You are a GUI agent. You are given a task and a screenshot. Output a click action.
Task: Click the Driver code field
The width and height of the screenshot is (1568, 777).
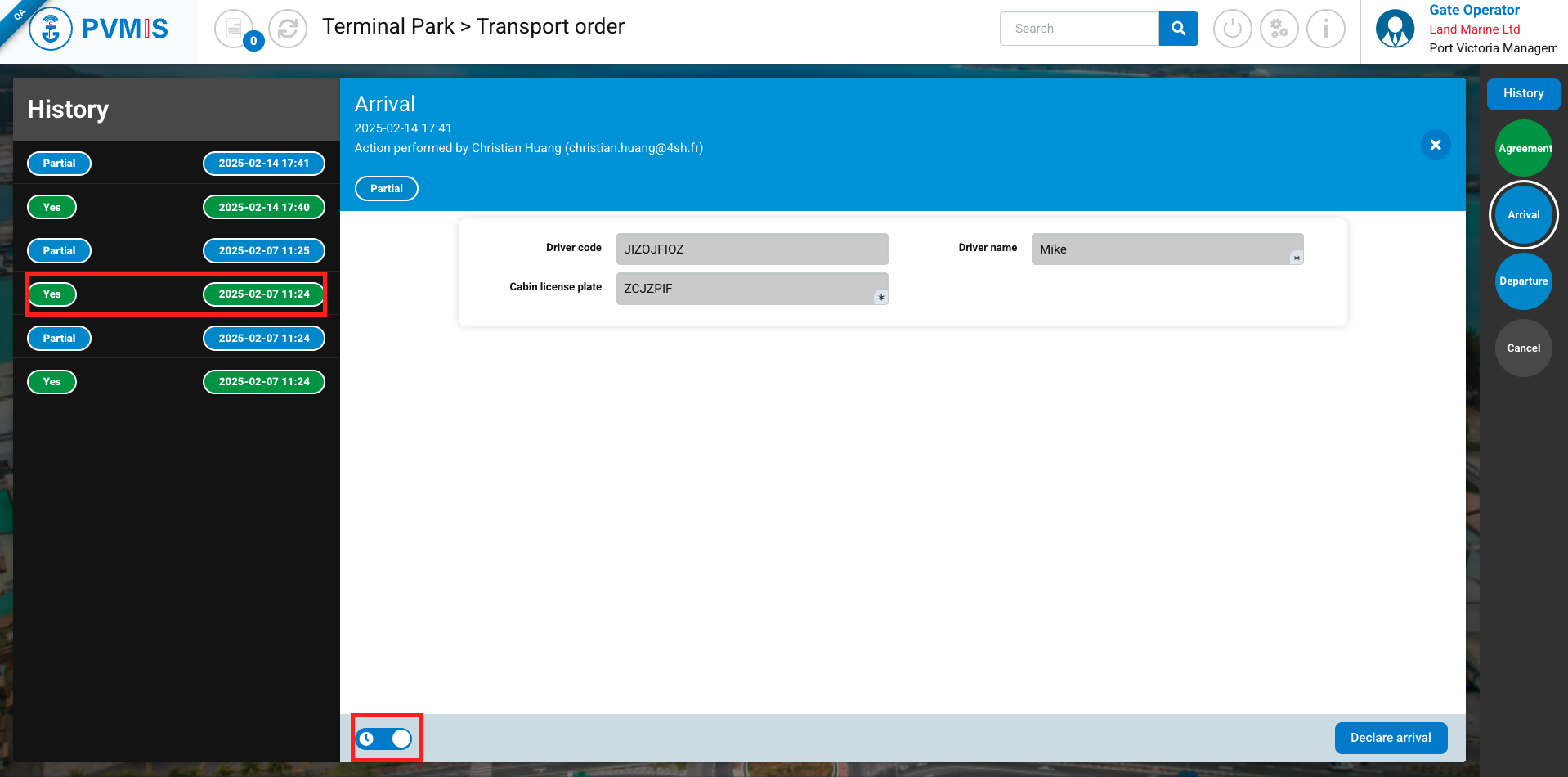[751, 249]
